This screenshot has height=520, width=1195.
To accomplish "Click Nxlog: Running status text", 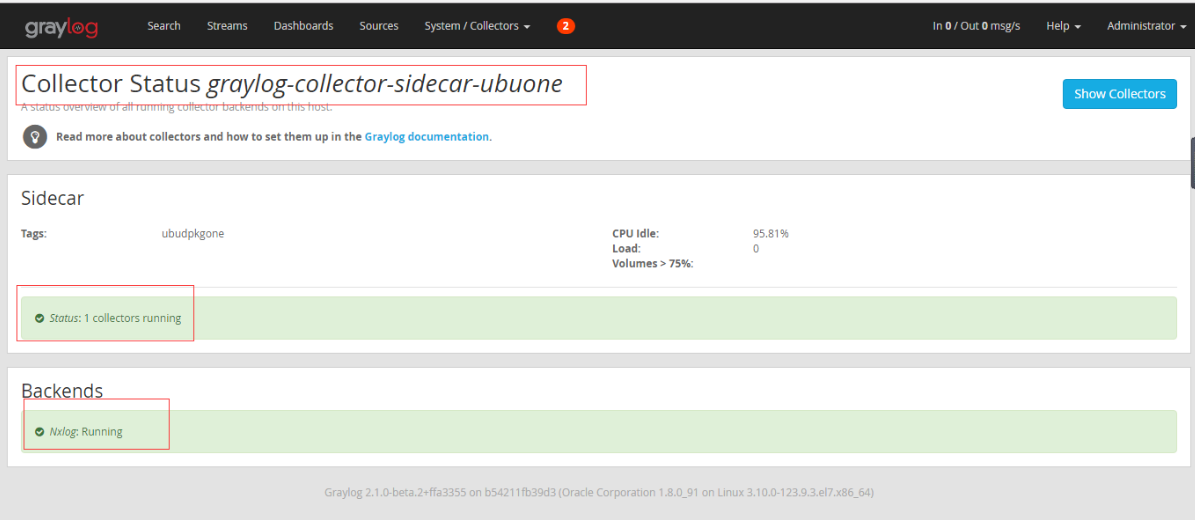I will point(85,432).
